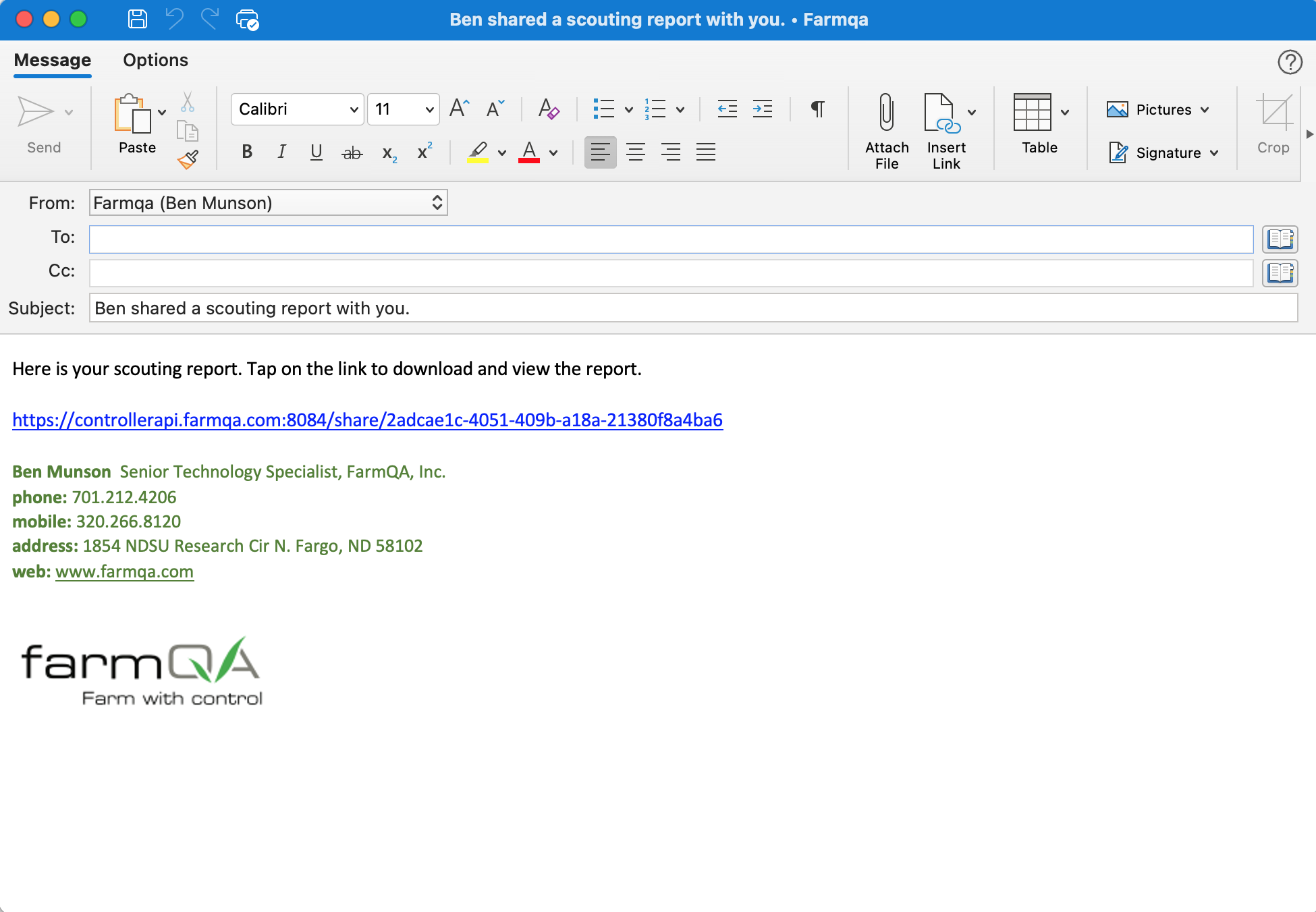Justify text alignment

click(x=706, y=152)
